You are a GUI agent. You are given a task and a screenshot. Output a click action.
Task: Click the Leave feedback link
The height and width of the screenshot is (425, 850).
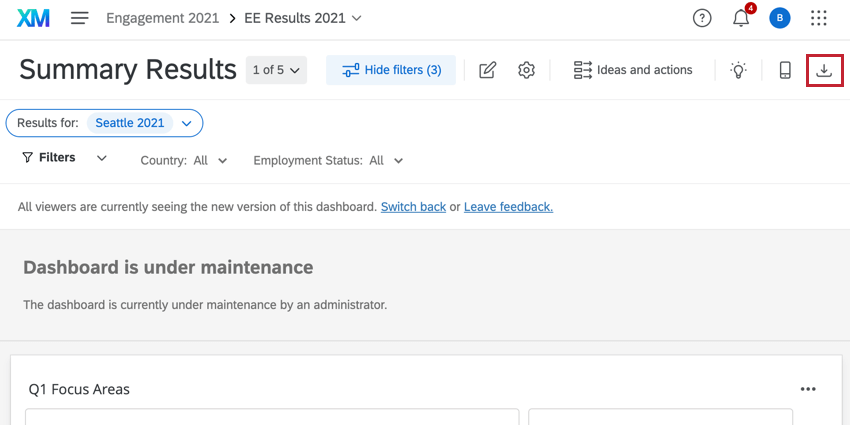point(508,207)
